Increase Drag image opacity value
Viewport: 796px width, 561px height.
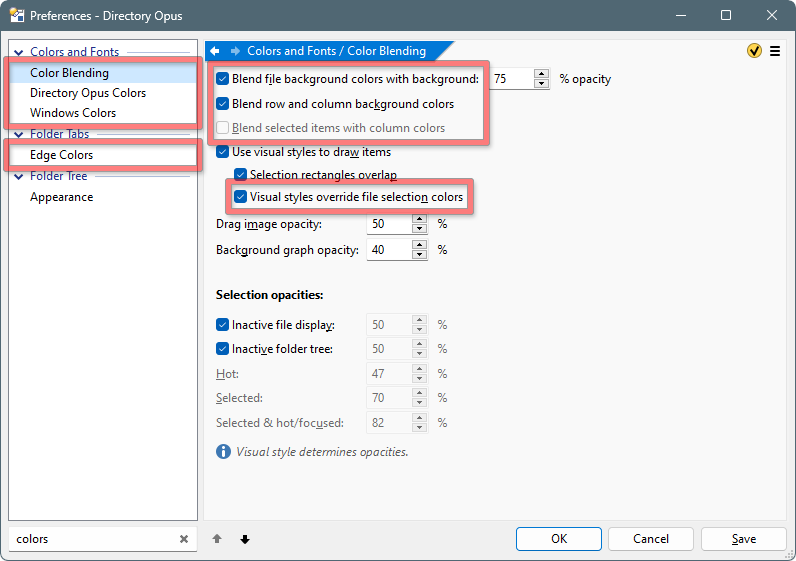click(x=419, y=219)
